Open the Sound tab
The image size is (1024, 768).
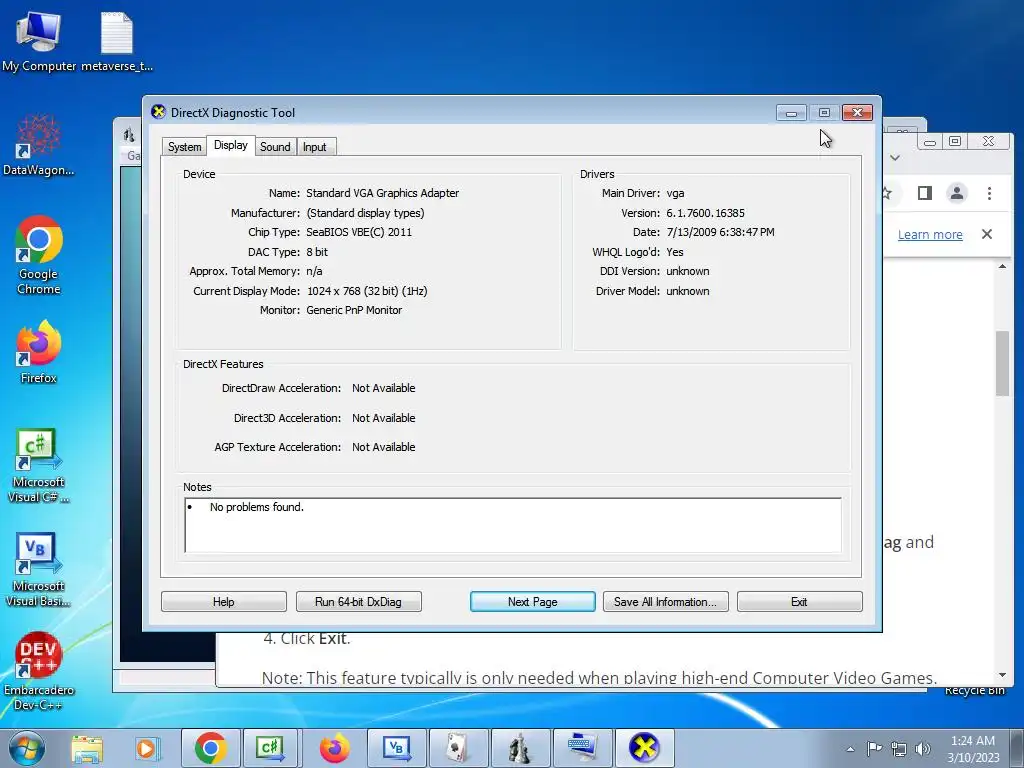click(275, 147)
